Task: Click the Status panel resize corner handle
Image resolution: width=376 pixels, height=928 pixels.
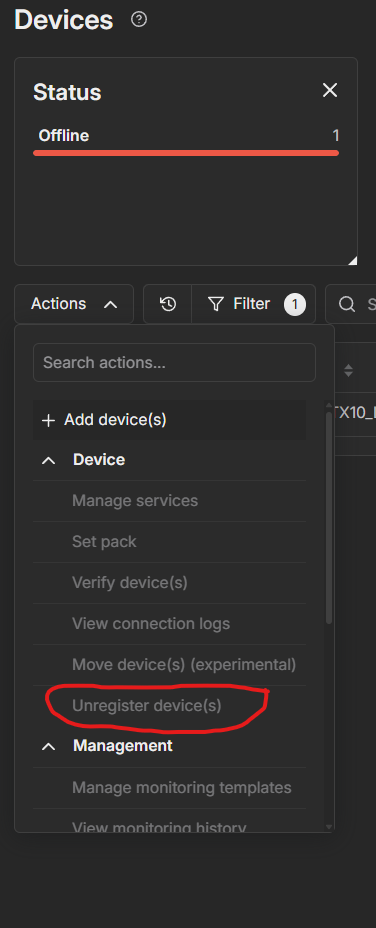Action: 352,260
